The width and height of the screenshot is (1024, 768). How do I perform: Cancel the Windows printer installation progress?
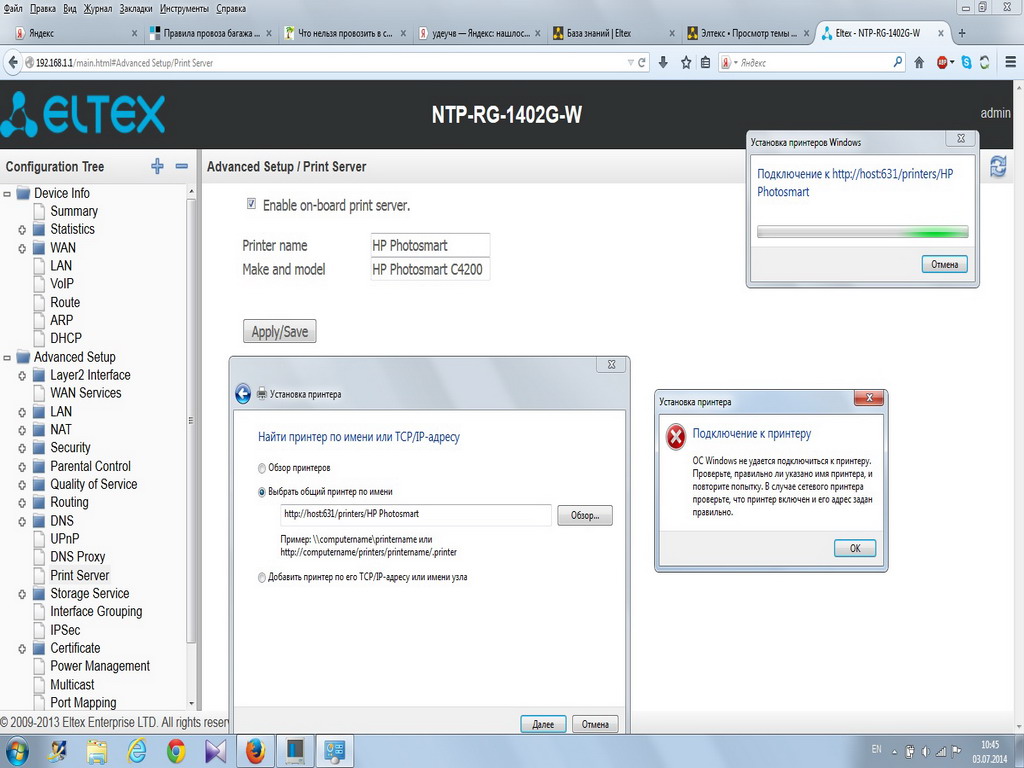tap(944, 264)
